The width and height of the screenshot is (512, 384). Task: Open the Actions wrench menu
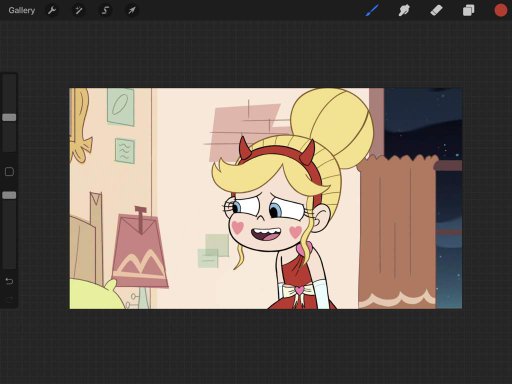point(52,10)
